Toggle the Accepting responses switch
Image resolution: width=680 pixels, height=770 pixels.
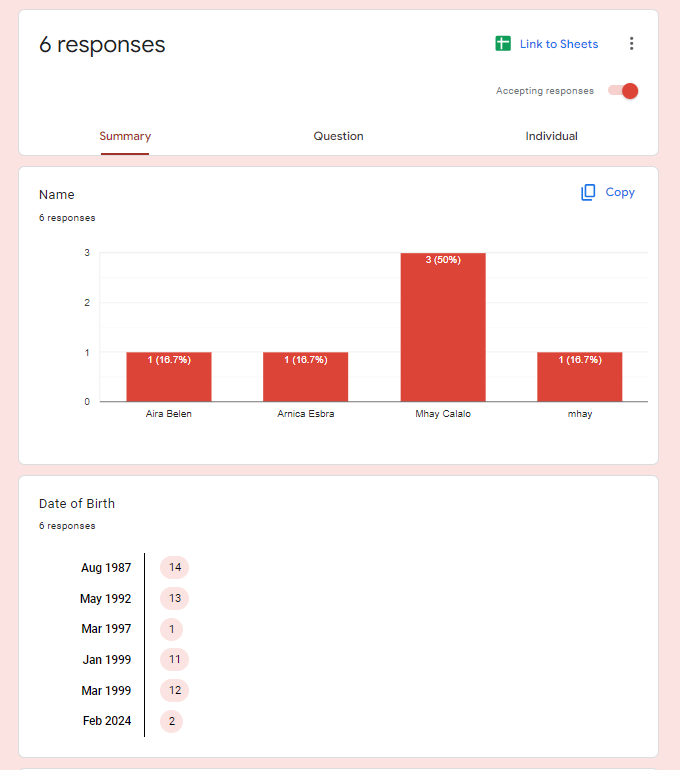click(x=623, y=91)
